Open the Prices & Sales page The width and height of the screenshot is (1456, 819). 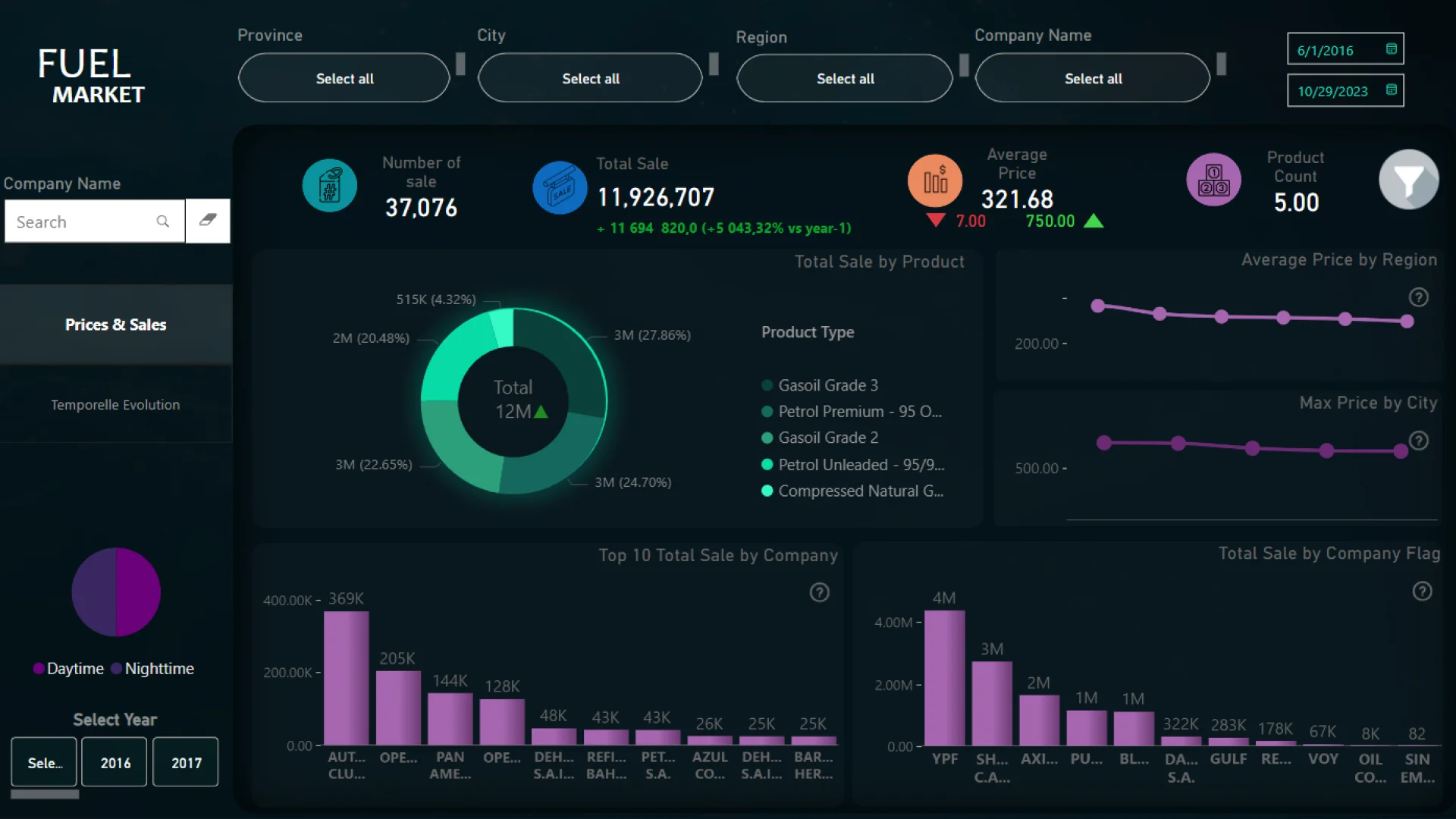(115, 325)
